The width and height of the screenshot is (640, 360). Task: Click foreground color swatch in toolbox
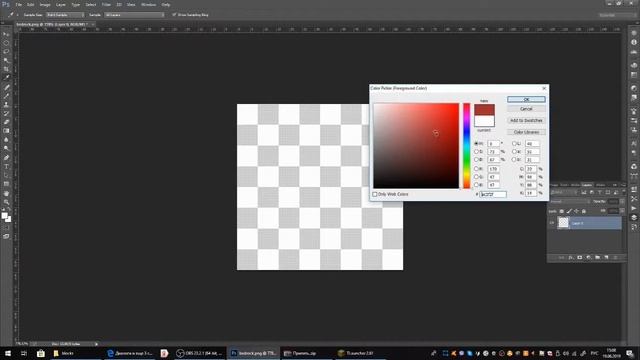pos(4,216)
